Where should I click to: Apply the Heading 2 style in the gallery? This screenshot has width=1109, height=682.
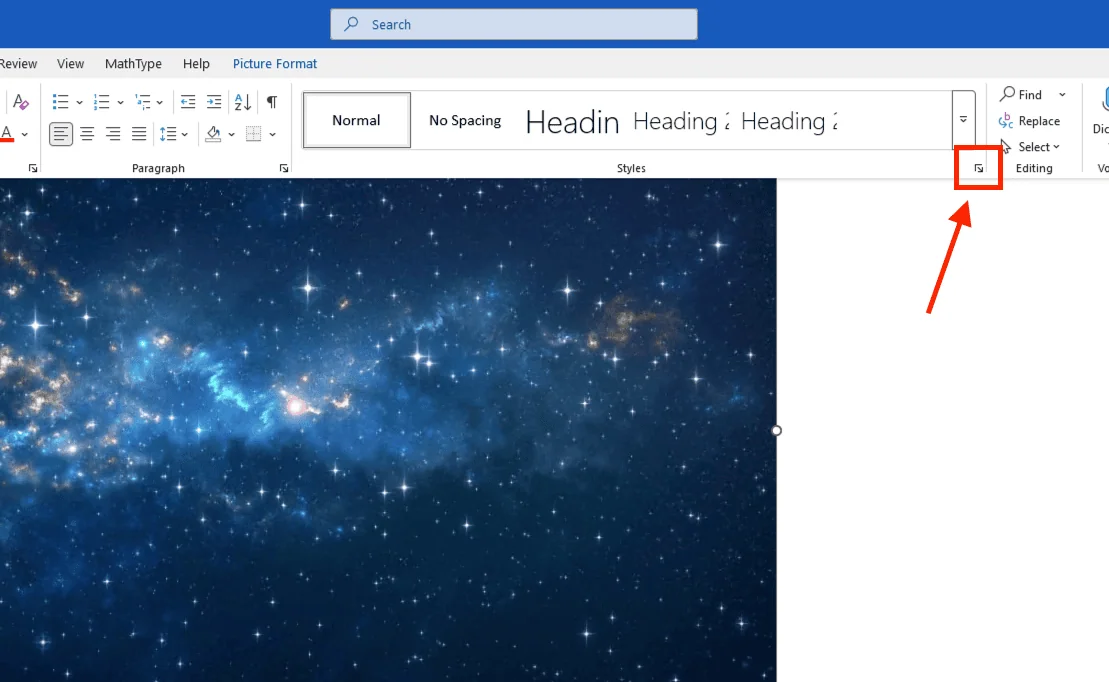click(x=680, y=122)
